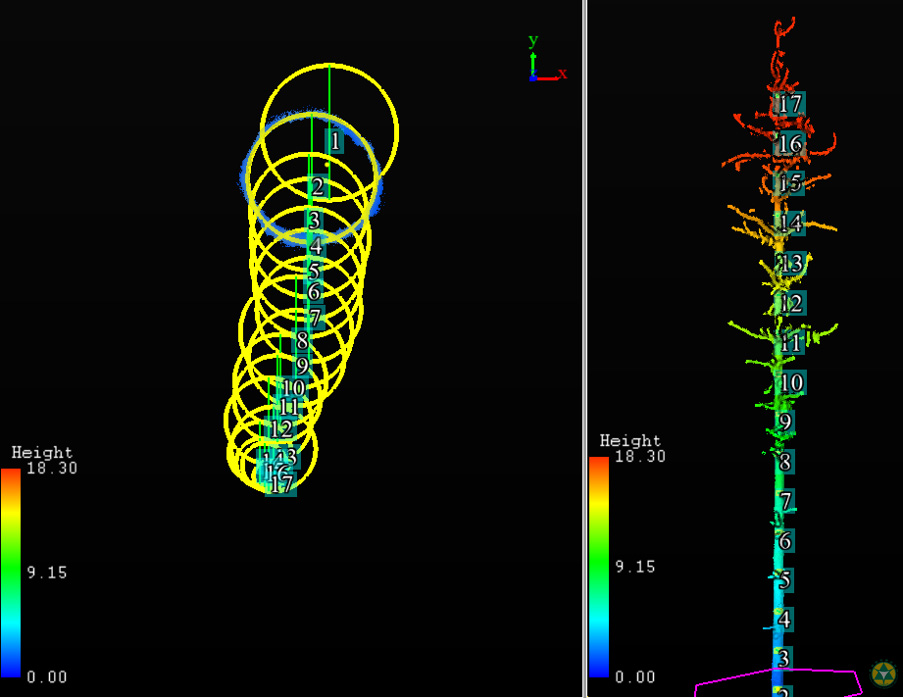The image size is (903, 698).
Task: Select stem section label 1 in top view
Action: [335, 141]
